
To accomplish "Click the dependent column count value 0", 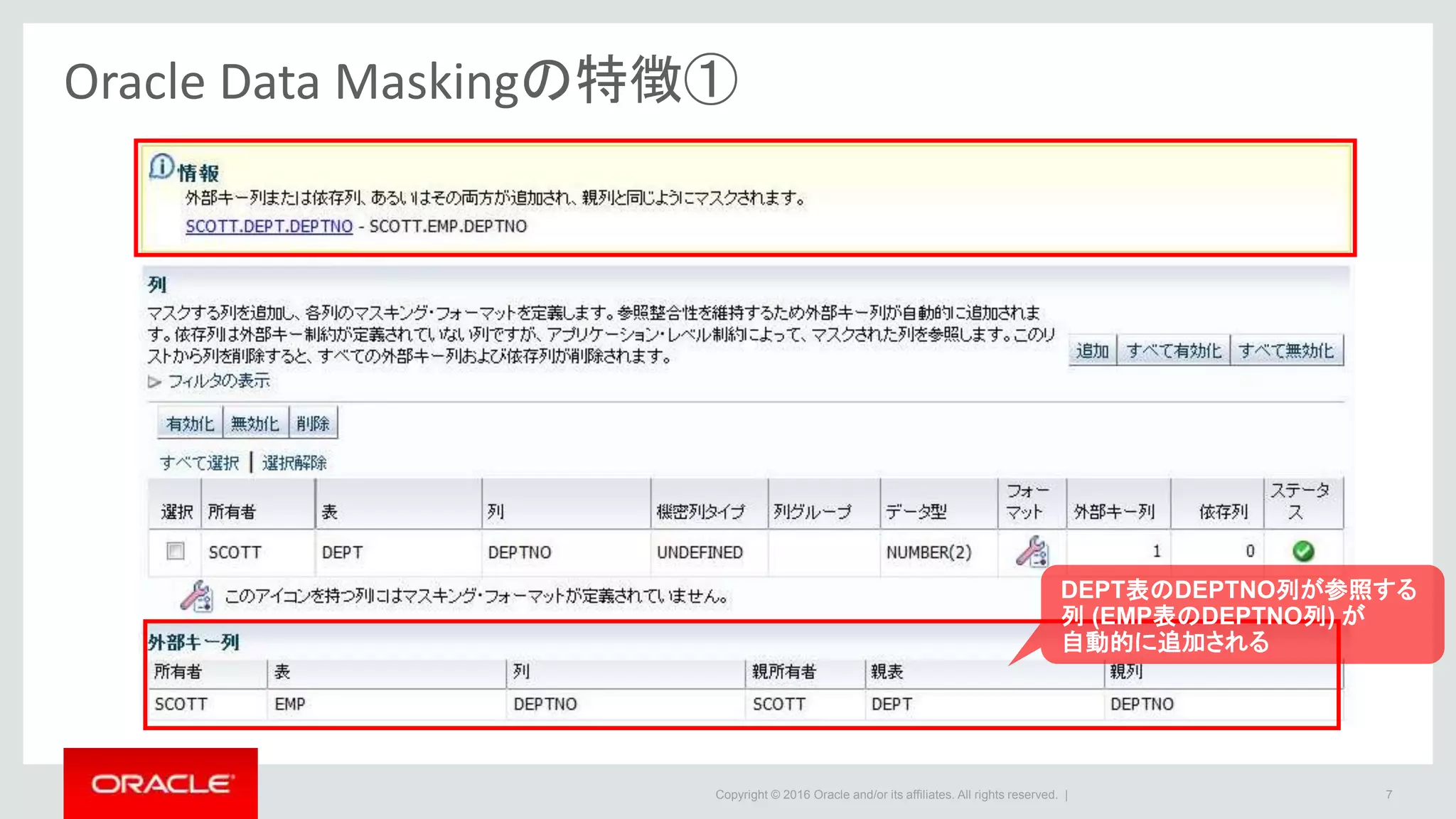I will (x=1250, y=551).
